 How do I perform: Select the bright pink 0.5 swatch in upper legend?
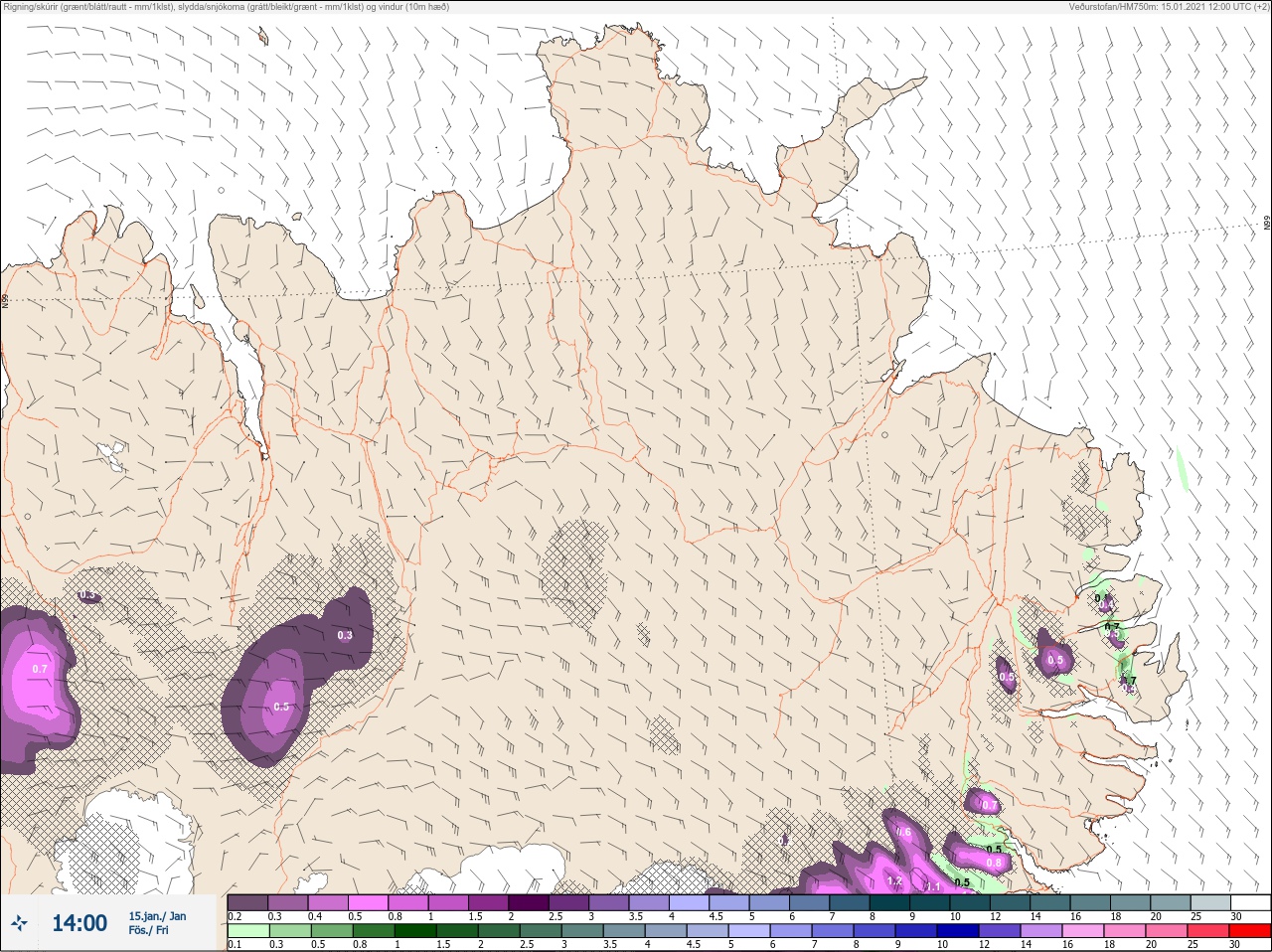368,902
